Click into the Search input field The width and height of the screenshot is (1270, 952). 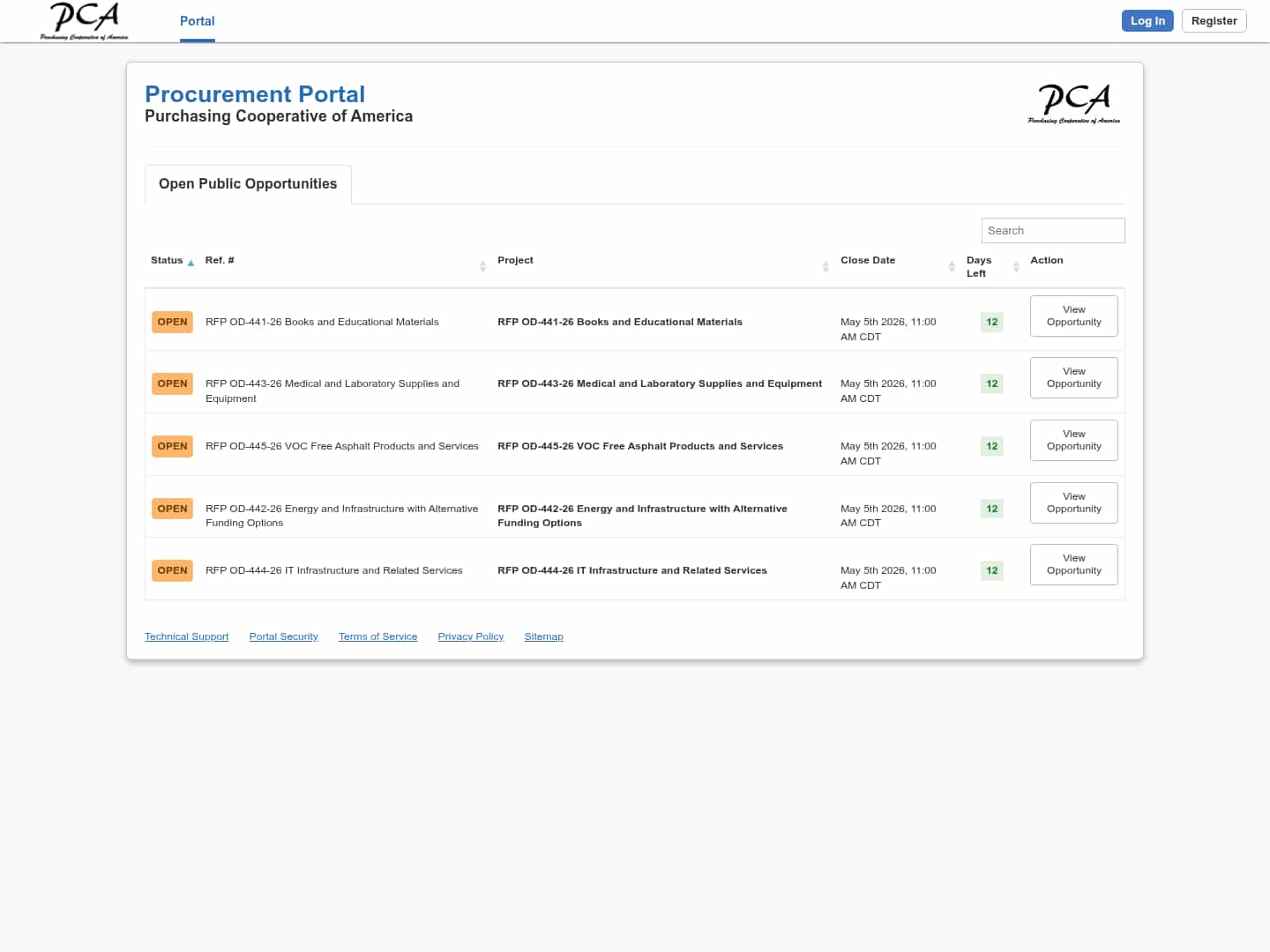(1052, 231)
